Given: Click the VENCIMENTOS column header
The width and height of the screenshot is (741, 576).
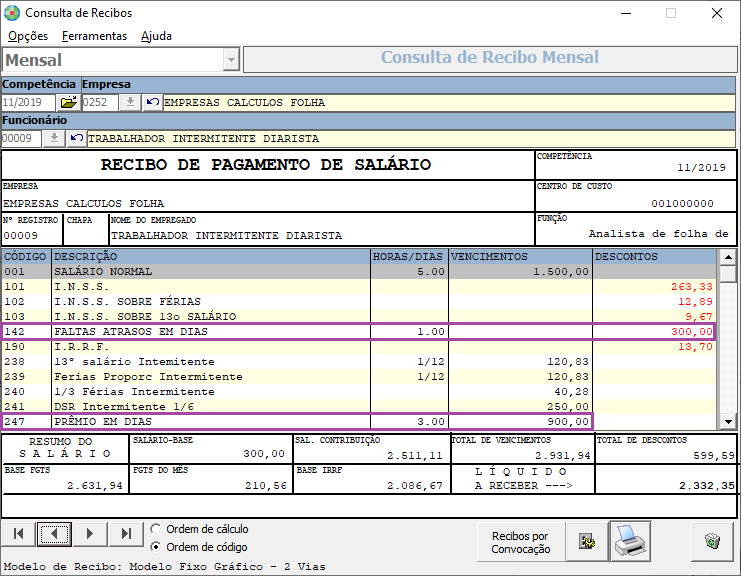Looking at the screenshot, I should (520, 257).
